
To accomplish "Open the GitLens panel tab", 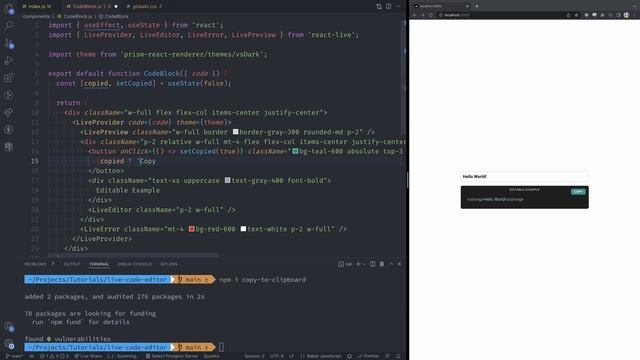I will pyautogui.click(x=169, y=264).
